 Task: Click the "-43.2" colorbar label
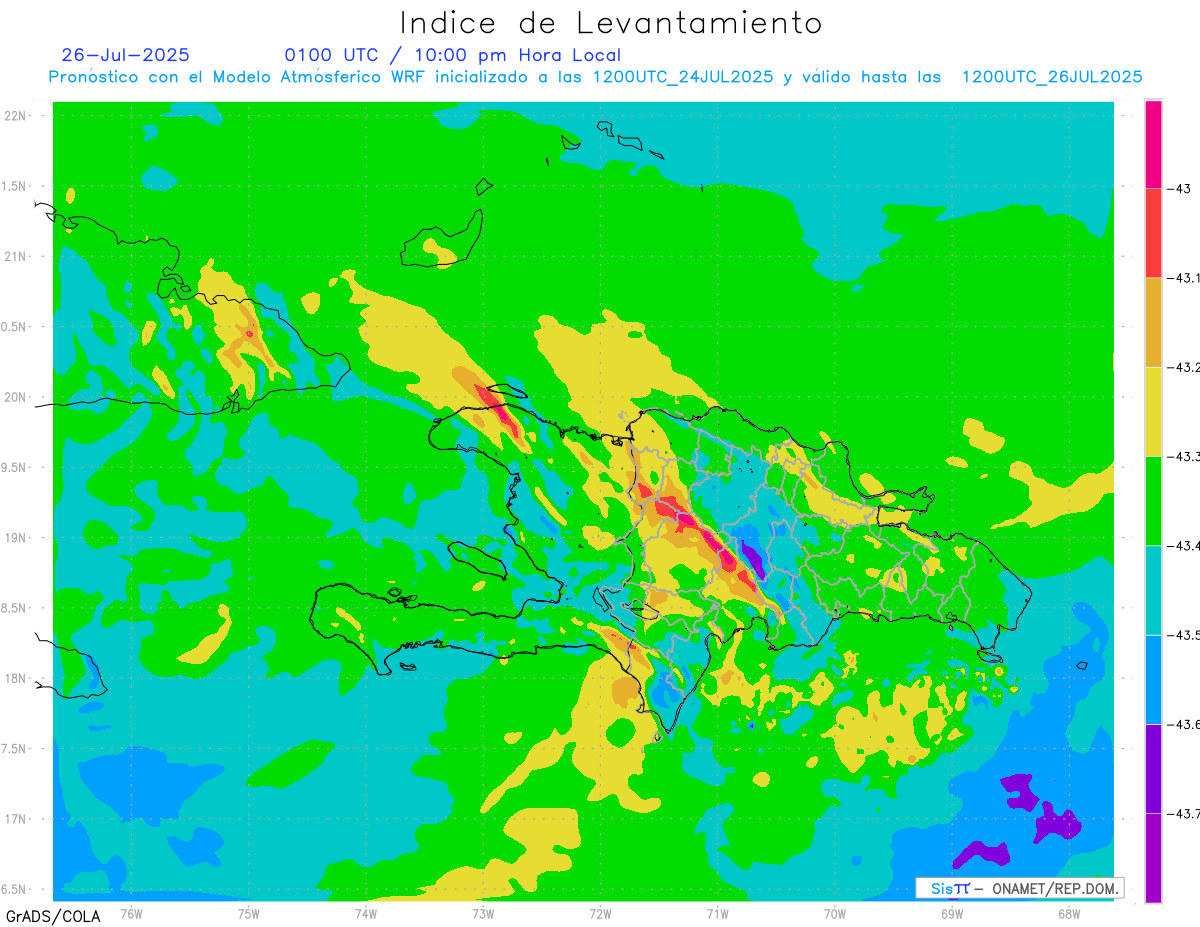click(x=1183, y=367)
